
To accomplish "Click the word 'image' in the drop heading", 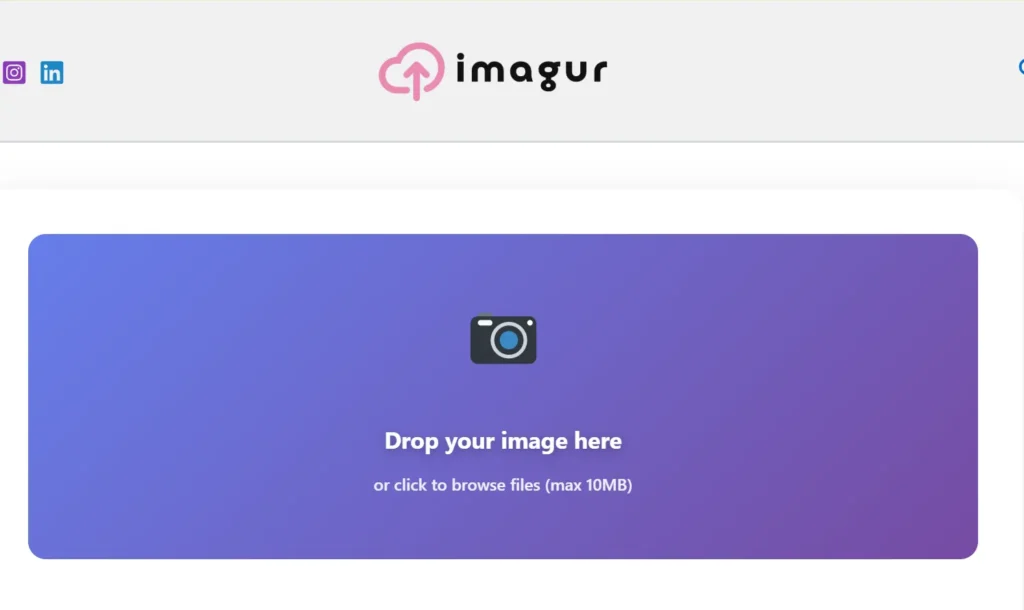I will coord(534,441).
